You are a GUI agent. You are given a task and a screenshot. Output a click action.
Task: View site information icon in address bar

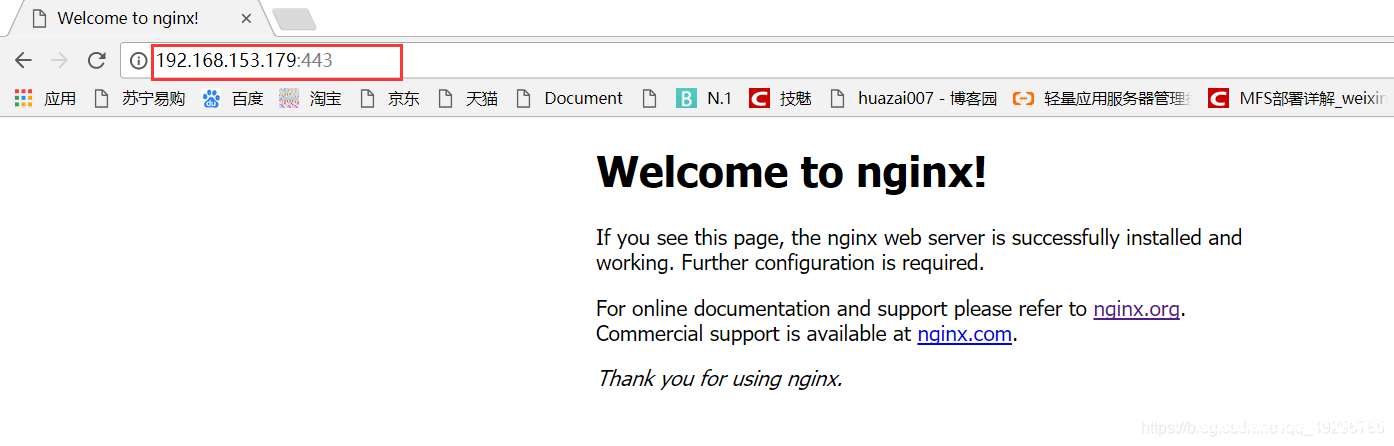click(x=139, y=61)
